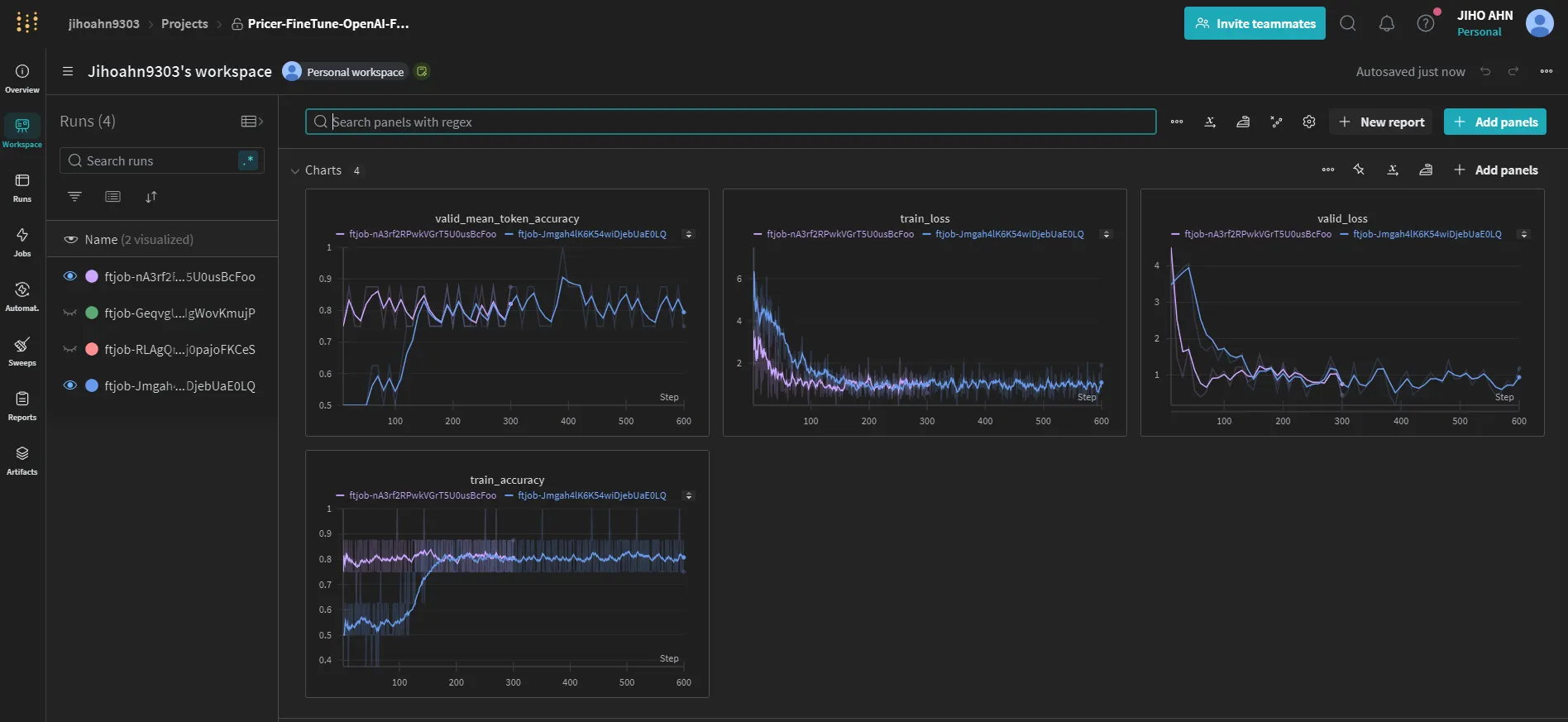Expand legend of valid_loss chart
Screen dimensions: 1568x722
click(1523, 234)
